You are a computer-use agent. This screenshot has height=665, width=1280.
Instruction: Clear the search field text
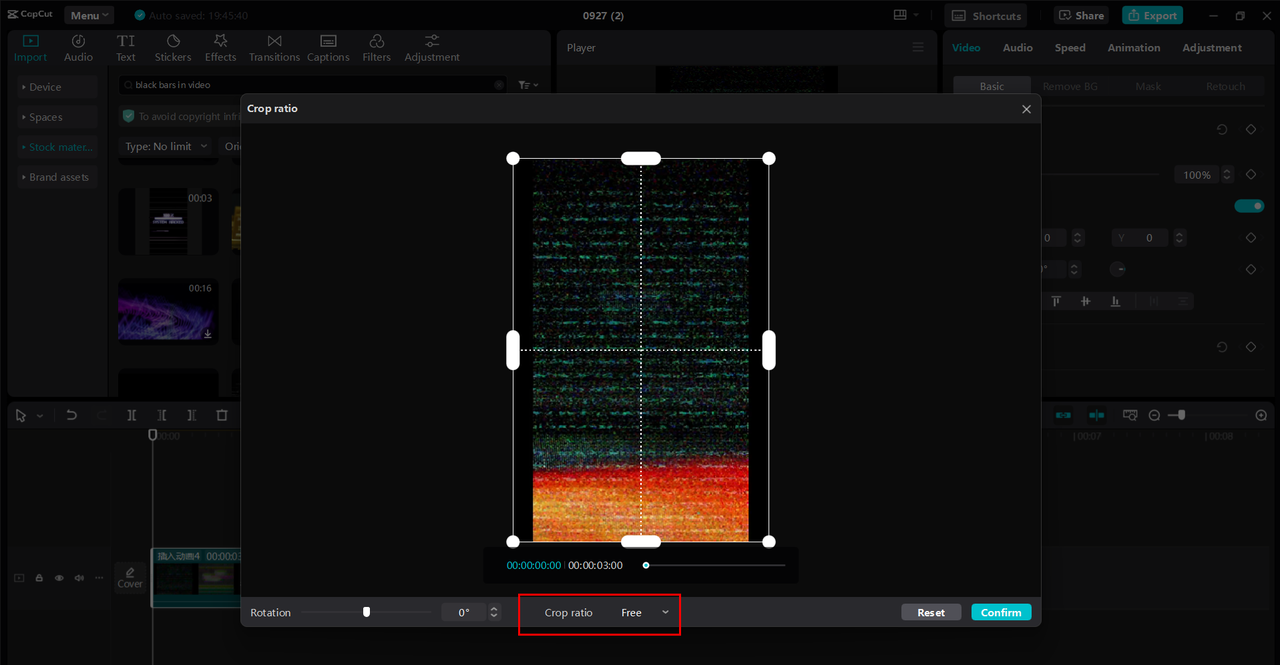pyautogui.click(x=499, y=85)
